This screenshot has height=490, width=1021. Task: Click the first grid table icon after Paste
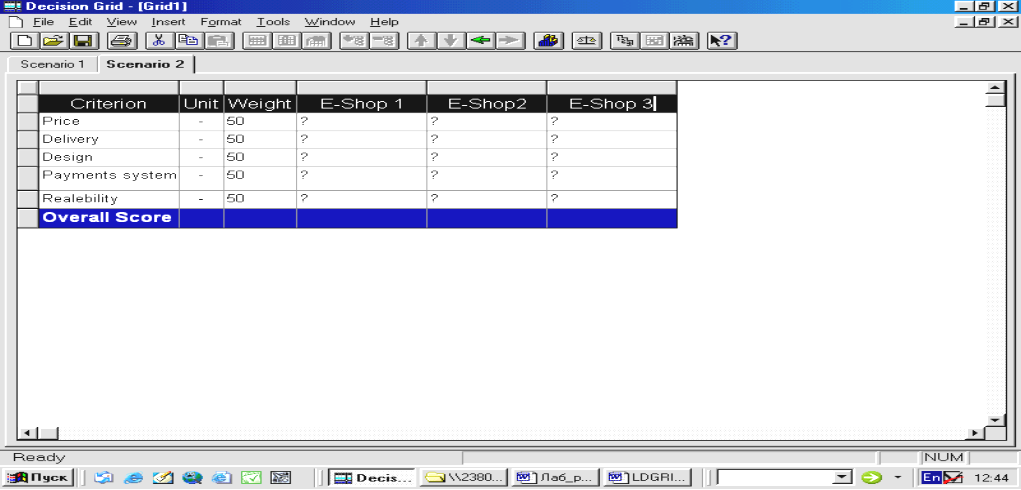point(257,41)
